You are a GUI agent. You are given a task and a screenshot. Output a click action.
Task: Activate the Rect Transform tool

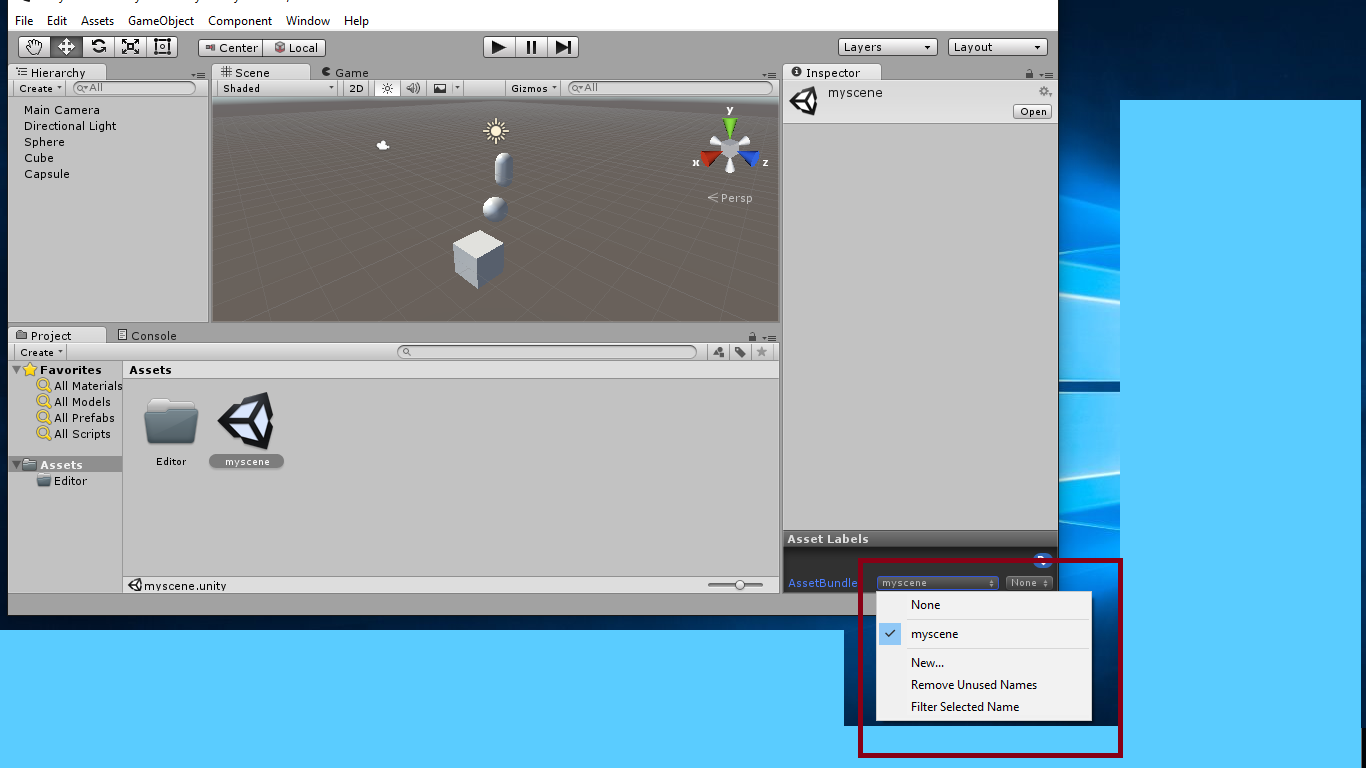coord(162,46)
